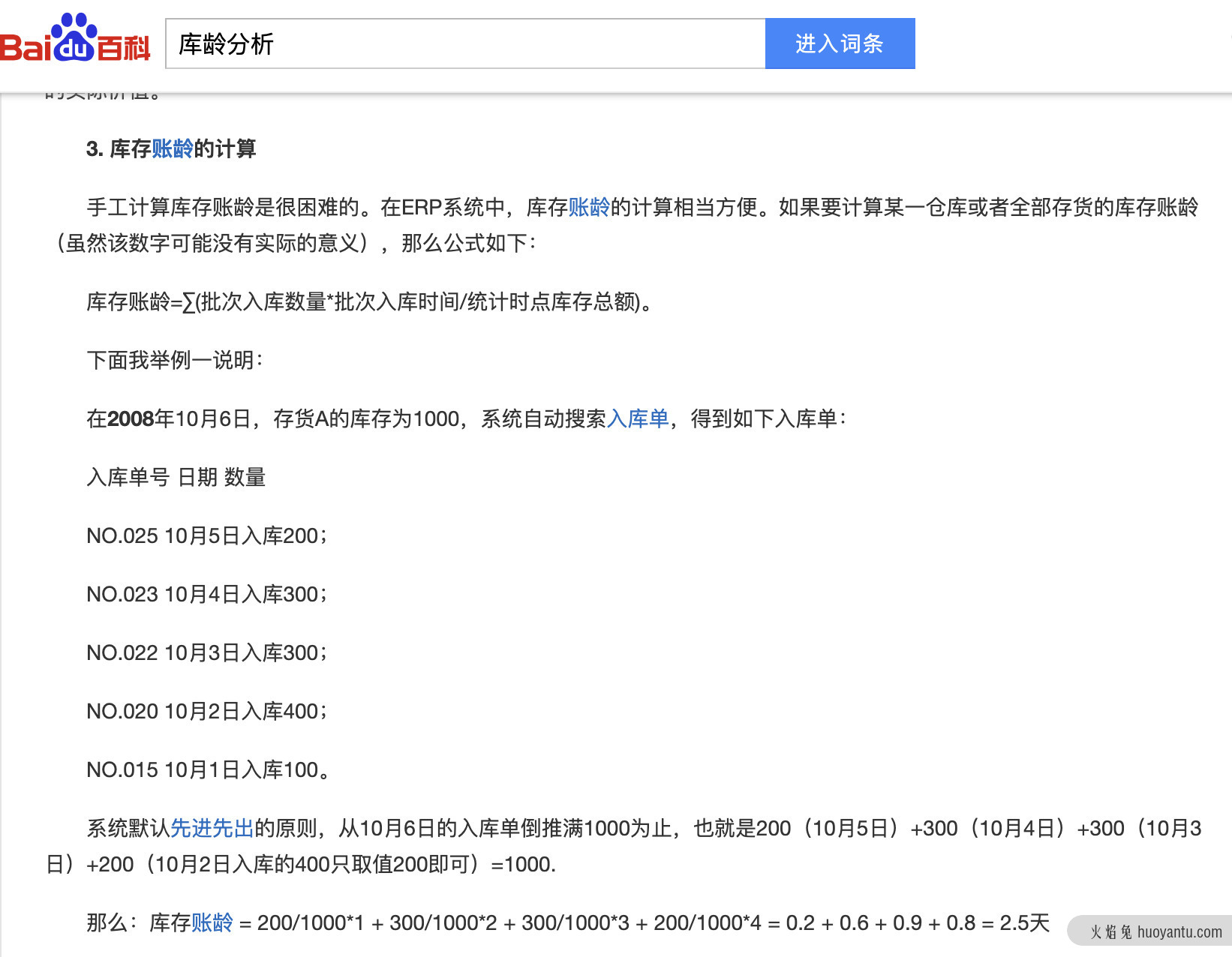This screenshot has height=957, width=1232.
Task: Click the text 下面我举例一说明
Action: point(175,360)
